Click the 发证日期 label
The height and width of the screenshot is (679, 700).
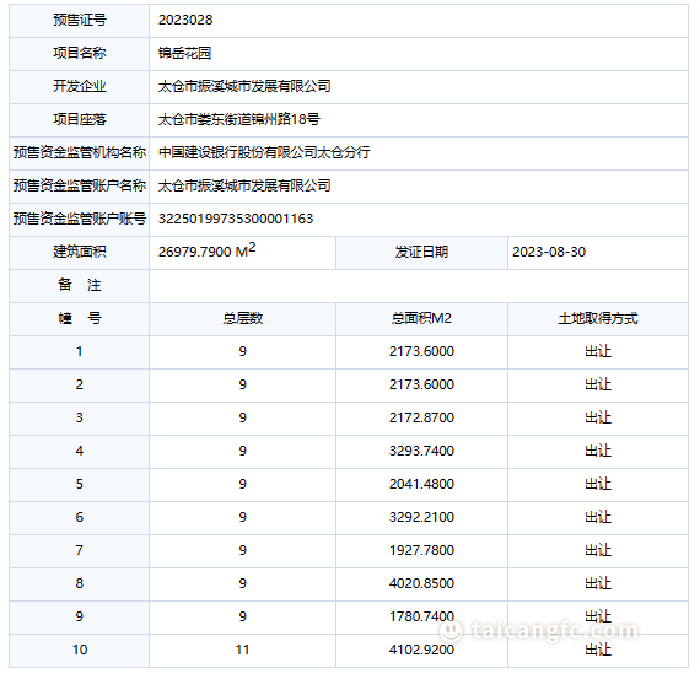click(x=421, y=252)
